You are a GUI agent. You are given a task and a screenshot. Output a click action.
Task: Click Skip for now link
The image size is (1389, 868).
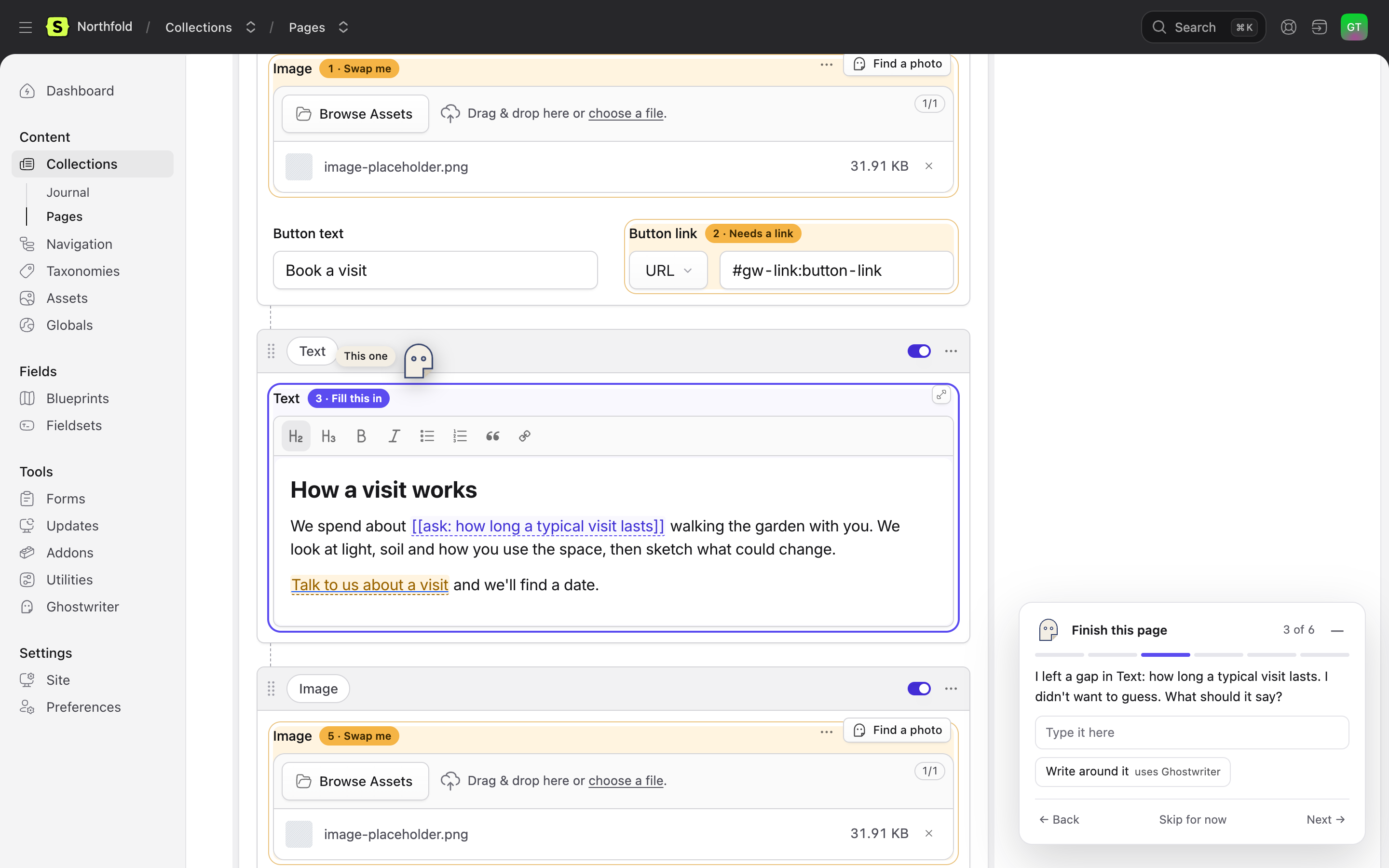click(1193, 820)
